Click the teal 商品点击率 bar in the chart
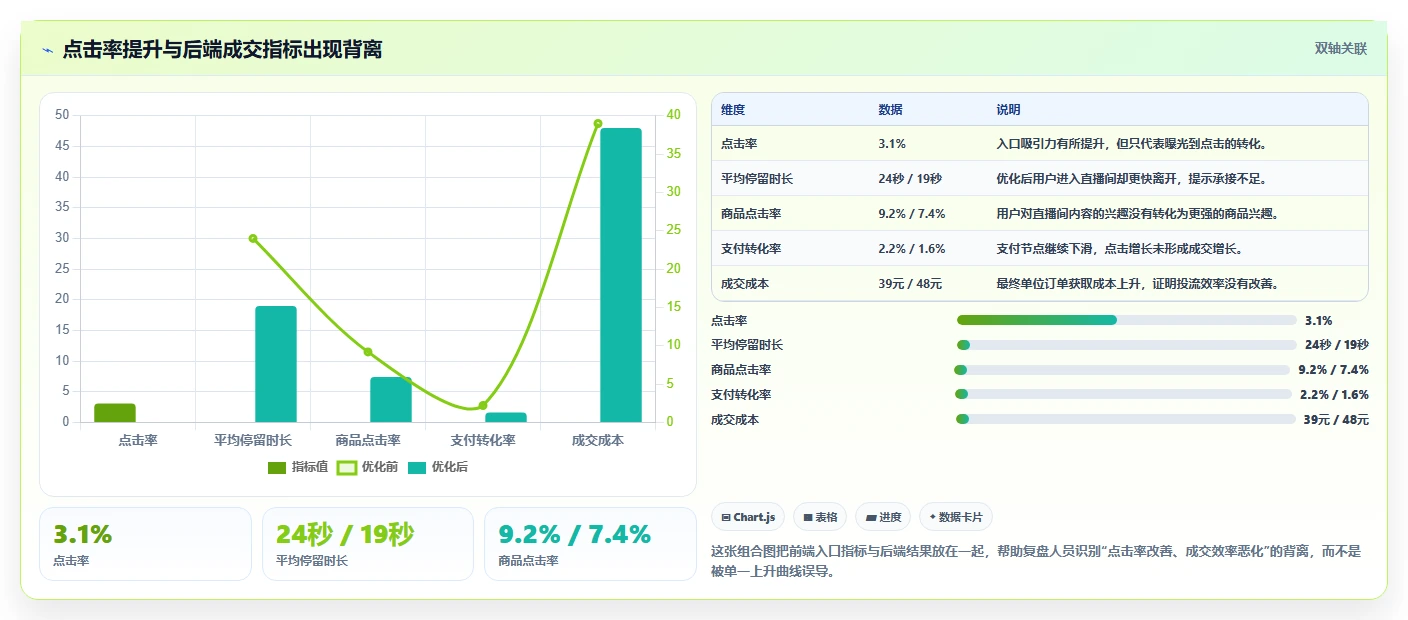The width and height of the screenshot is (1408, 620). (x=391, y=399)
